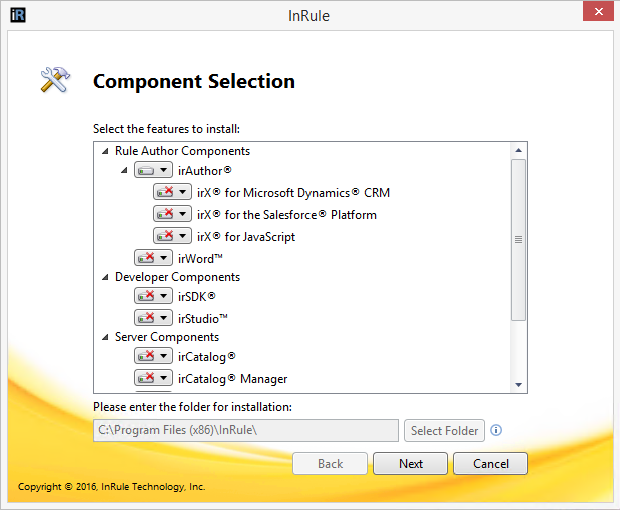Click the blue info icon beside Select Folder
This screenshot has width=620, height=510.
(496, 430)
